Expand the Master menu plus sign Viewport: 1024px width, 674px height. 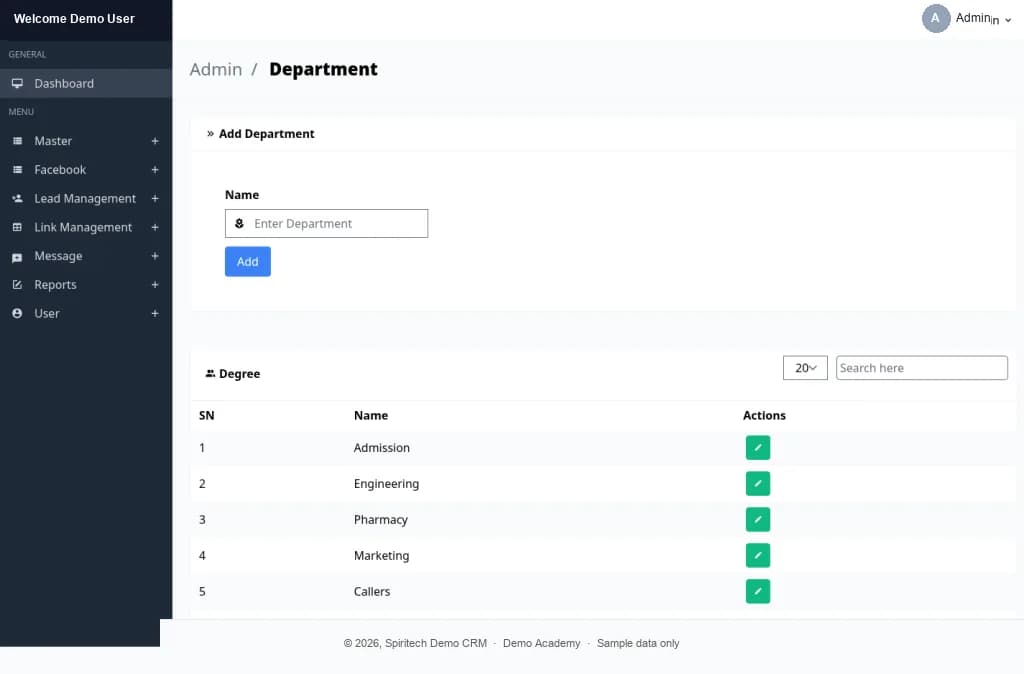click(155, 140)
